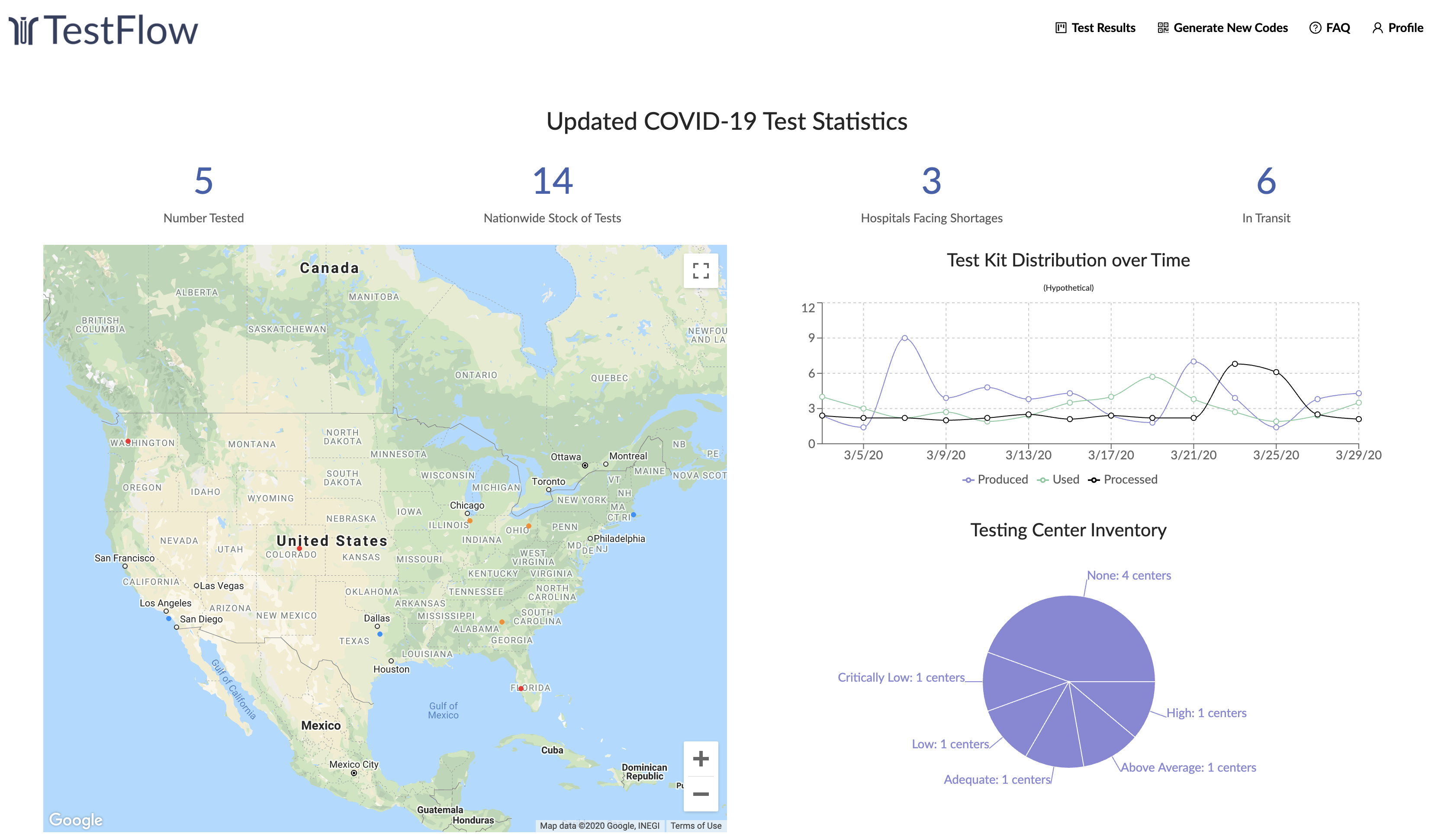This screenshot has height=840, width=1454.
Task: Open Generate New Codes page
Action: tap(1222, 28)
